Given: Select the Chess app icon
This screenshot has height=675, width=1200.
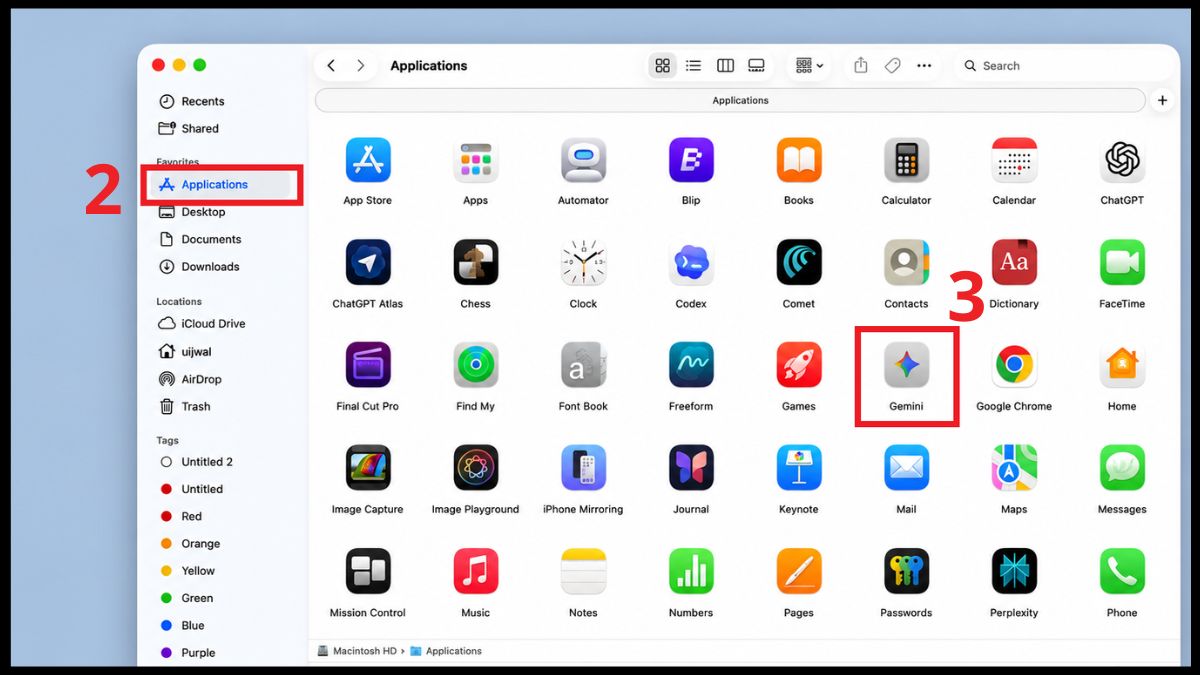Looking at the screenshot, I should [x=475, y=263].
